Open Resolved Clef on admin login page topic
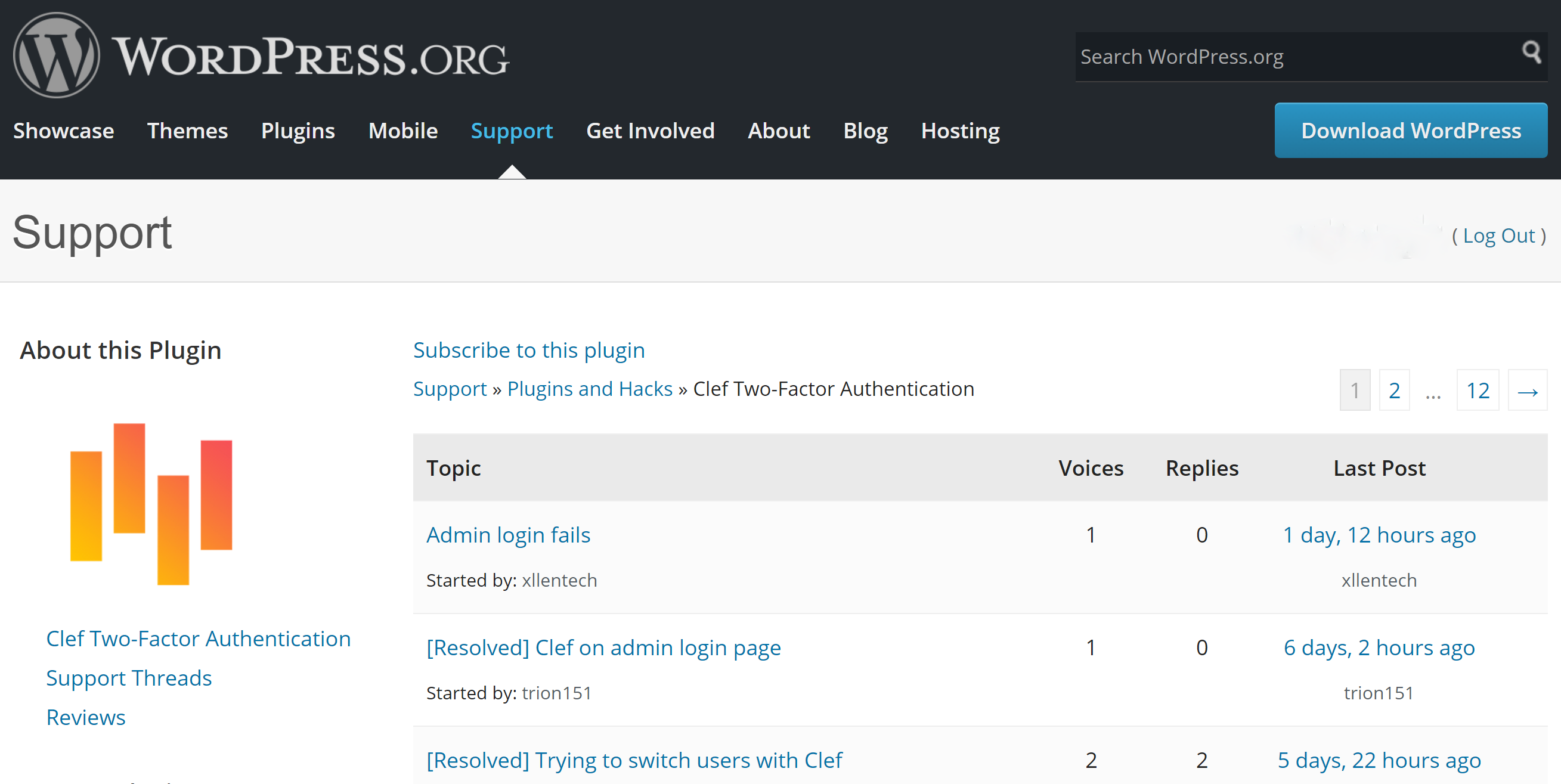The width and height of the screenshot is (1561, 784). (603, 647)
